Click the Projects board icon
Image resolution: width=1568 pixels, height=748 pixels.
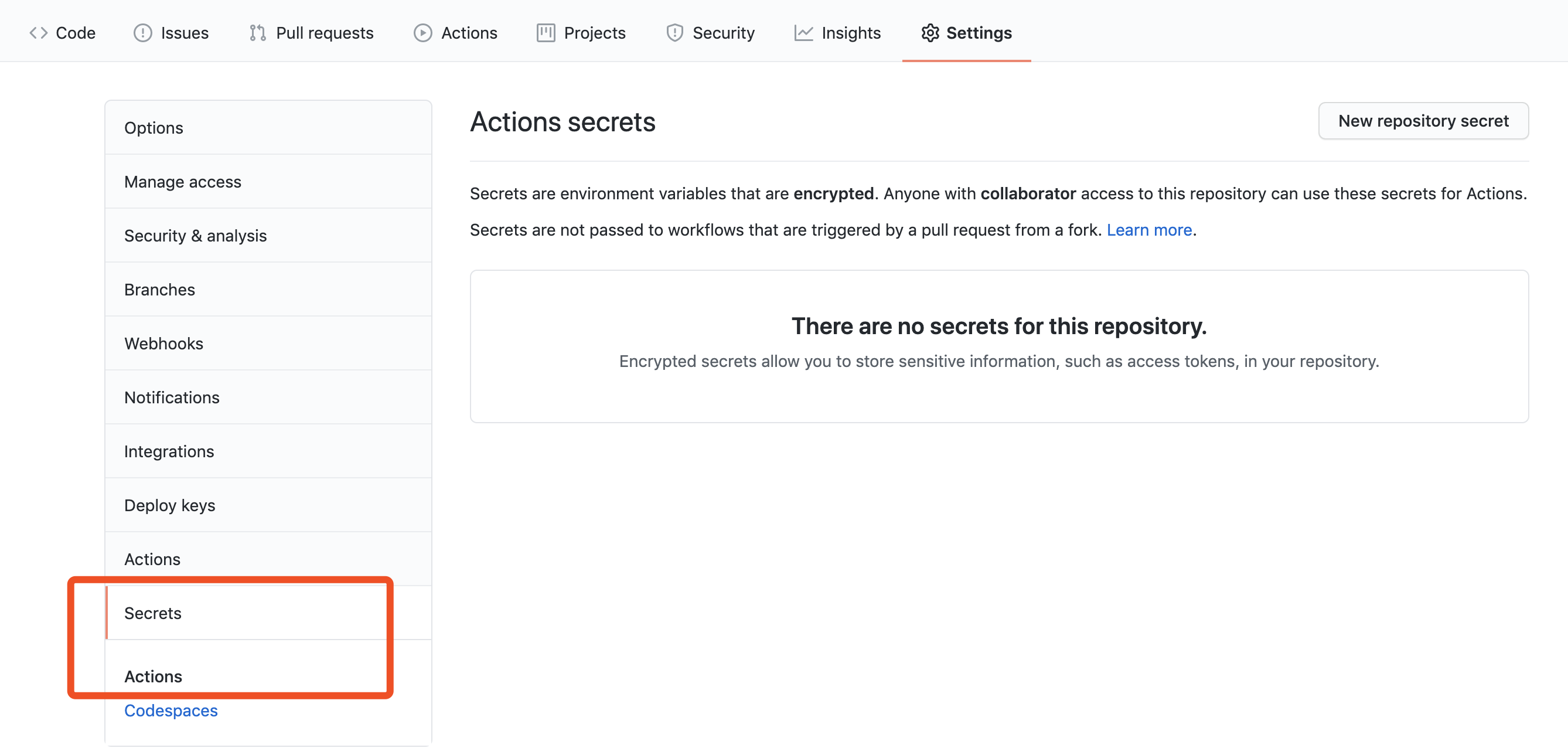point(546,33)
